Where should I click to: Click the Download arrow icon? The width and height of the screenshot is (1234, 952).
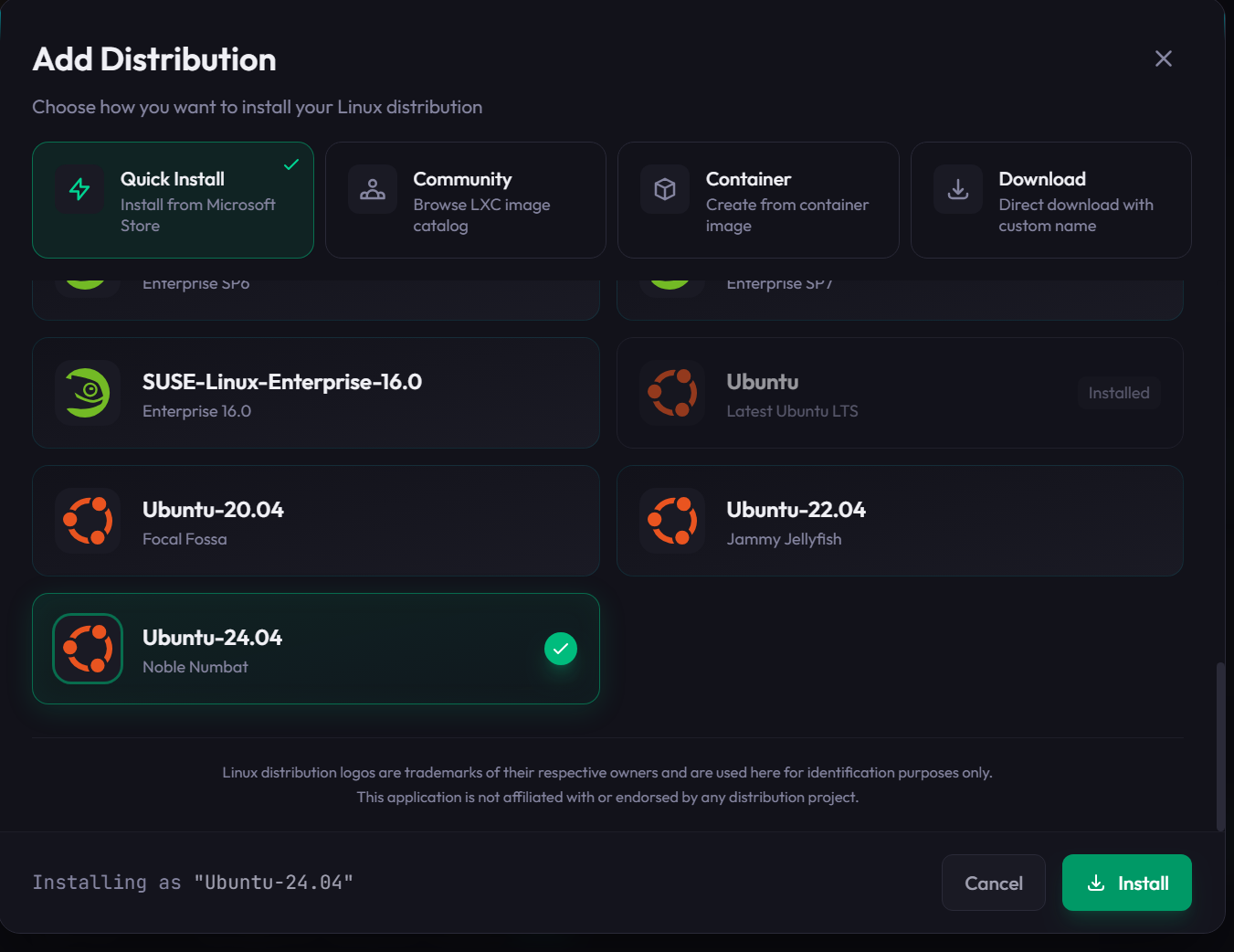[957, 189]
